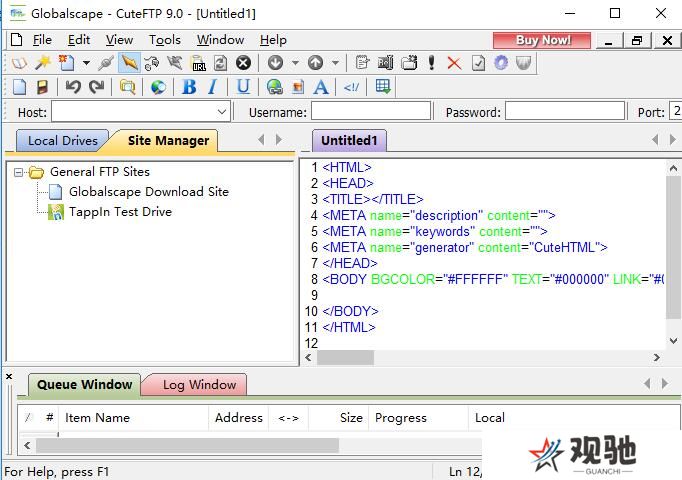
Task: Click the Insert image icon
Action: [x=298, y=87]
